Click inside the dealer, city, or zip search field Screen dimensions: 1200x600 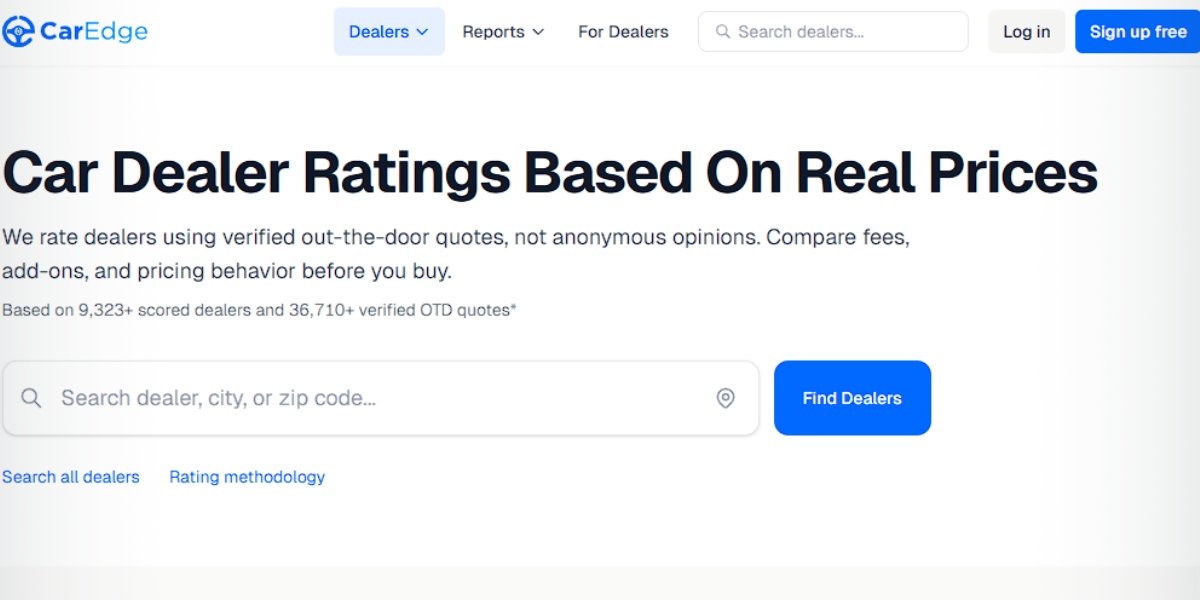(x=300, y=397)
